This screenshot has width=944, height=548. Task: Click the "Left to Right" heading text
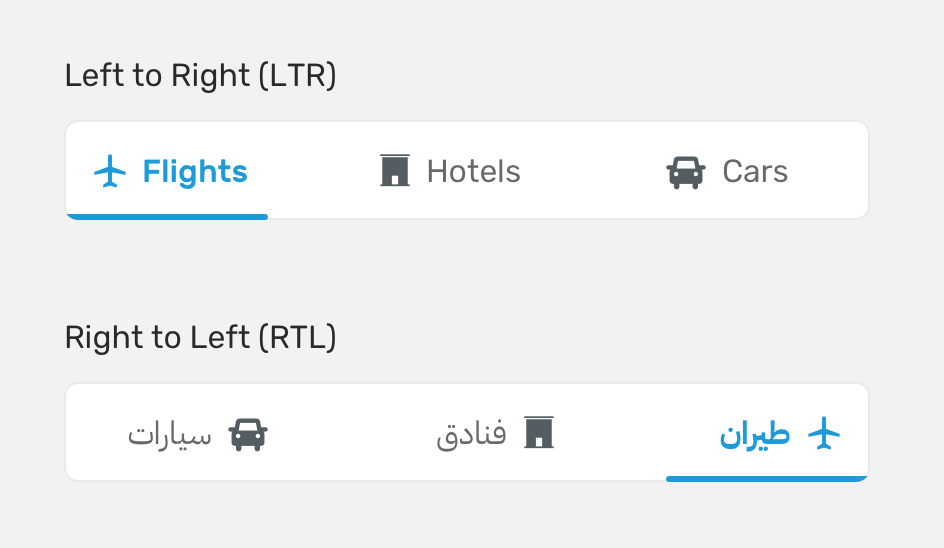[158, 76]
